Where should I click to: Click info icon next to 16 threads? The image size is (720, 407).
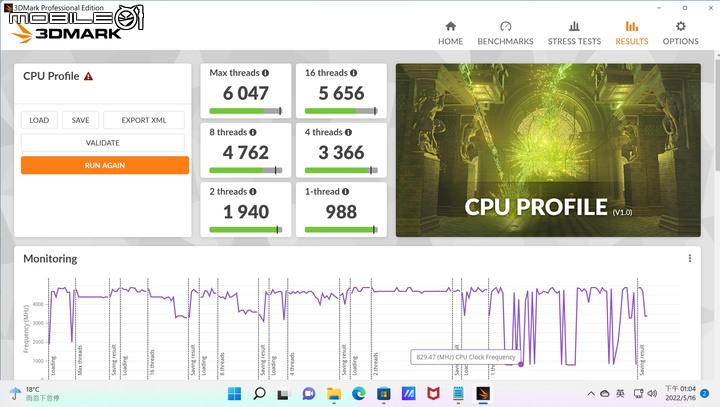[x=354, y=73]
